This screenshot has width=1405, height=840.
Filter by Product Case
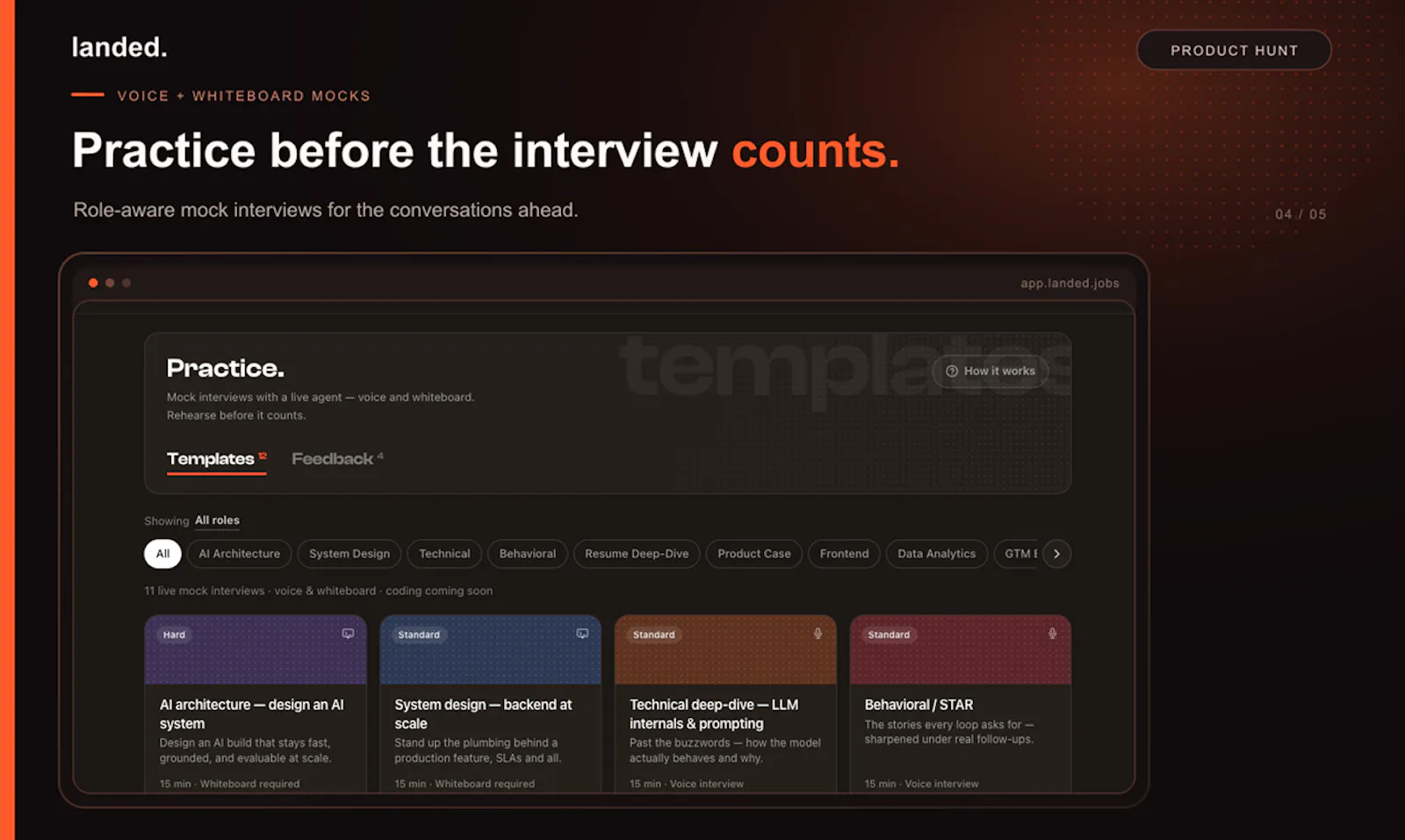click(x=754, y=554)
